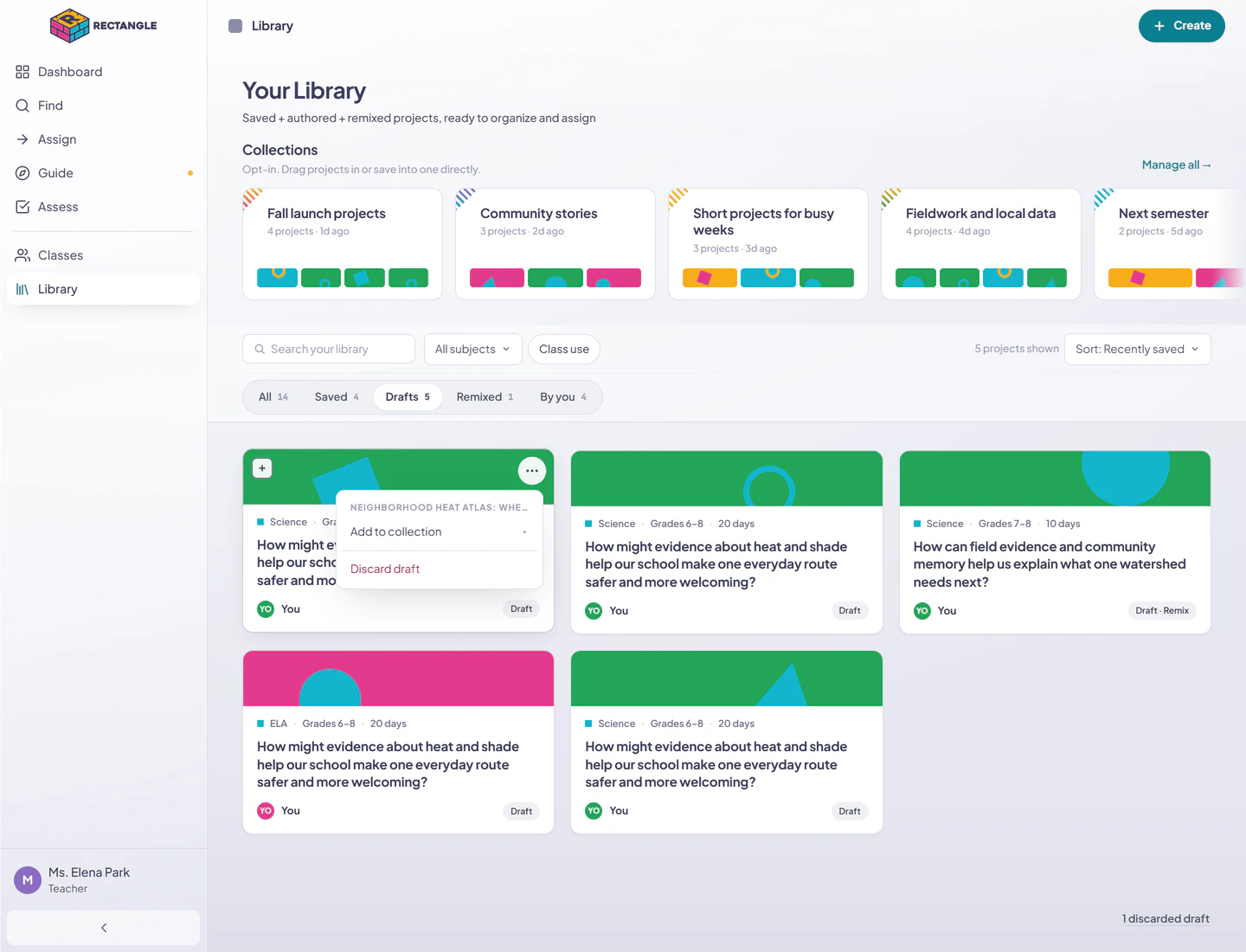Open the ELA heat and shade draft card
The width and height of the screenshot is (1246, 952).
click(x=398, y=742)
